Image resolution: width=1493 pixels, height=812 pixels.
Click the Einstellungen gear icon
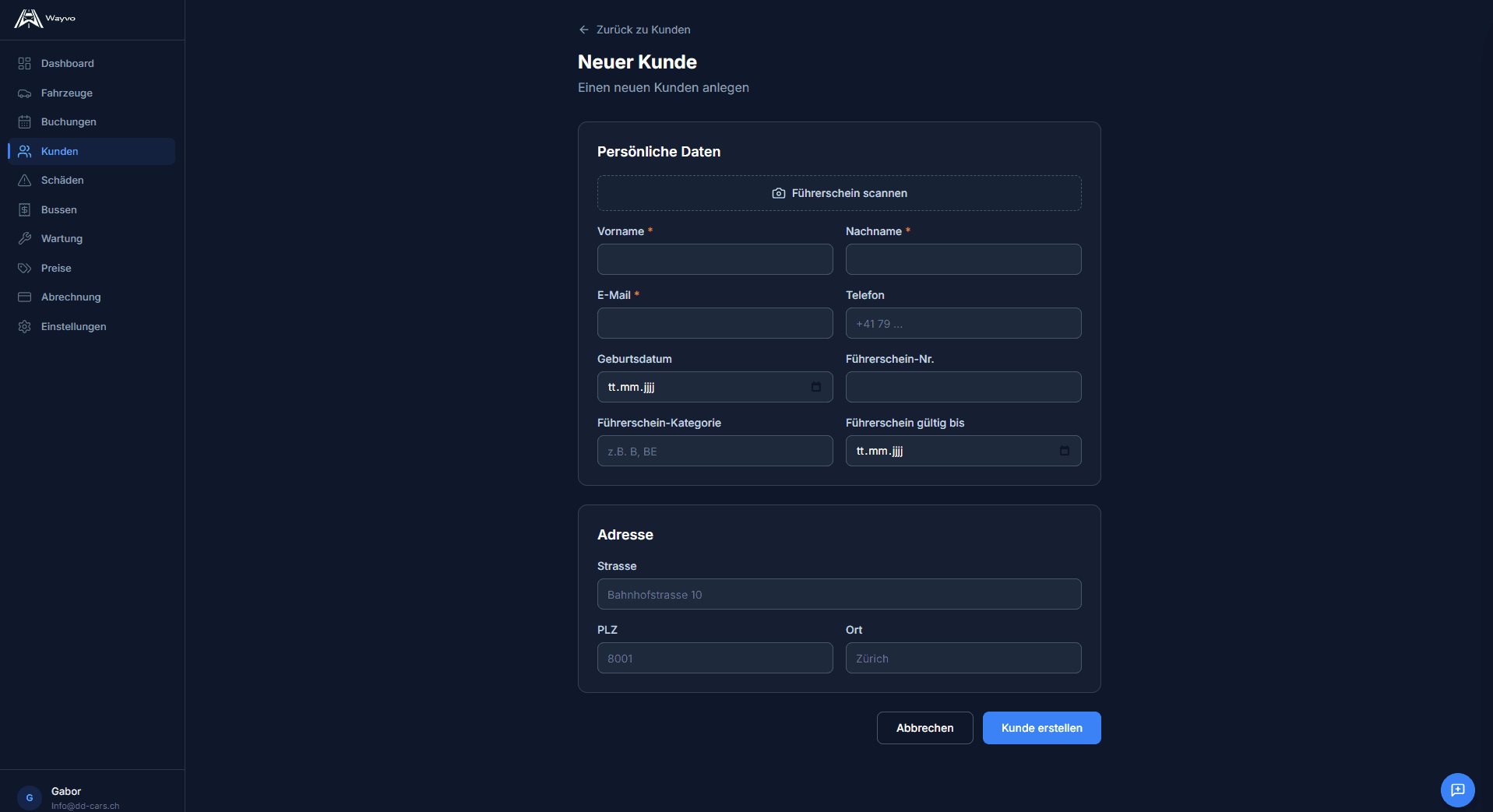pos(25,327)
